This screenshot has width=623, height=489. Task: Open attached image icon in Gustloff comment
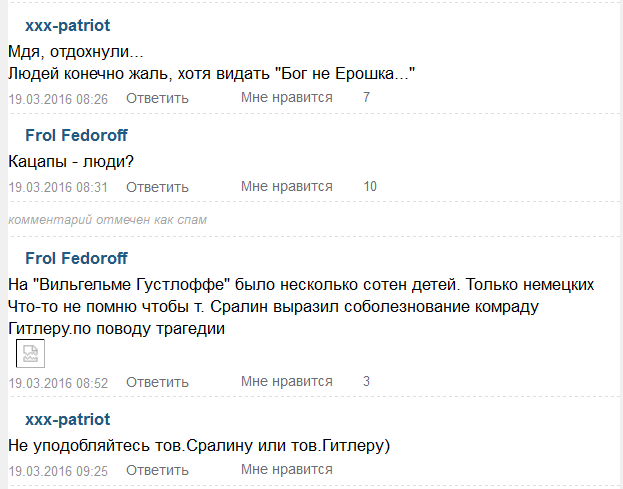coord(30,355)
